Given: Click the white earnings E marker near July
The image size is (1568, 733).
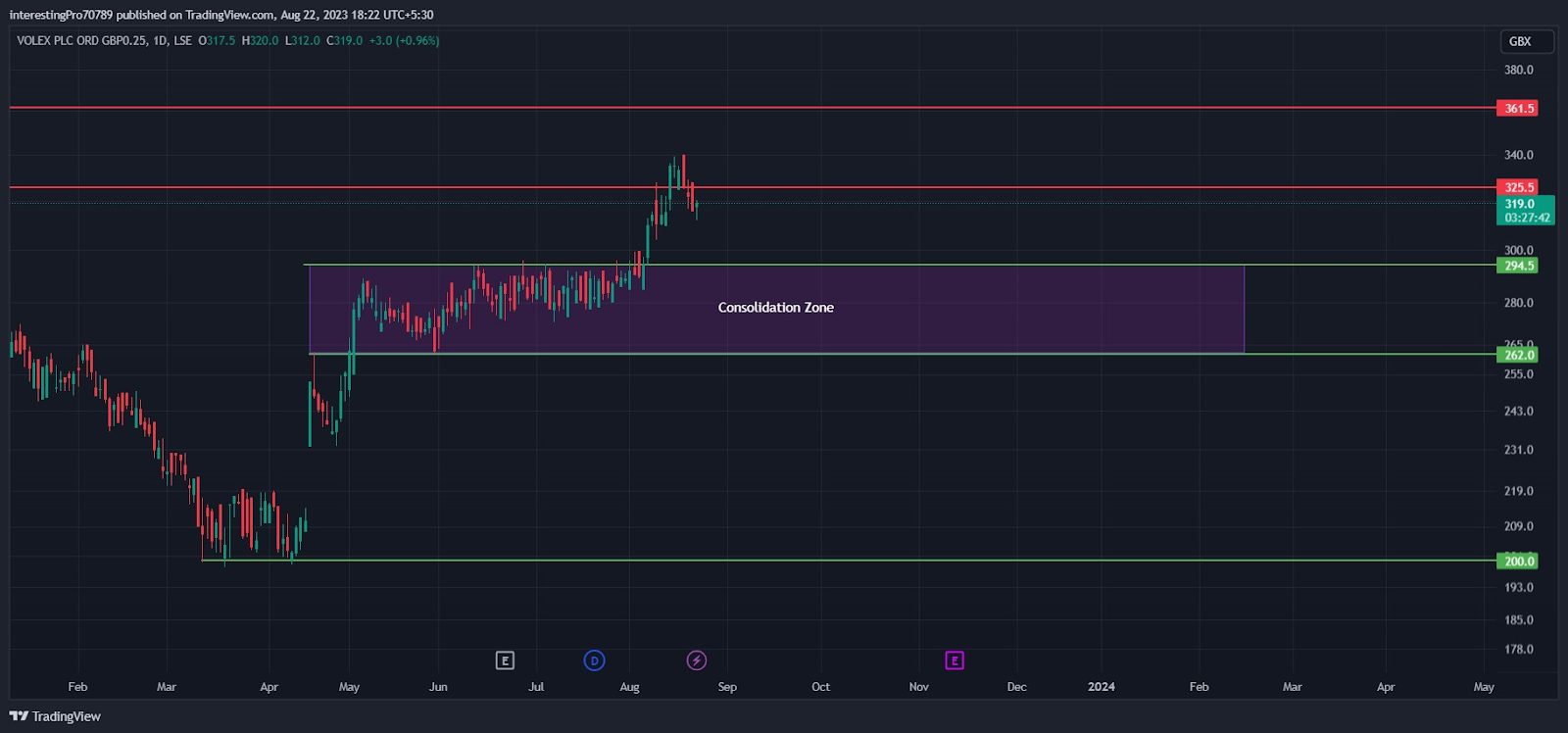Looking at the screenshot, I should click(505, 660).
